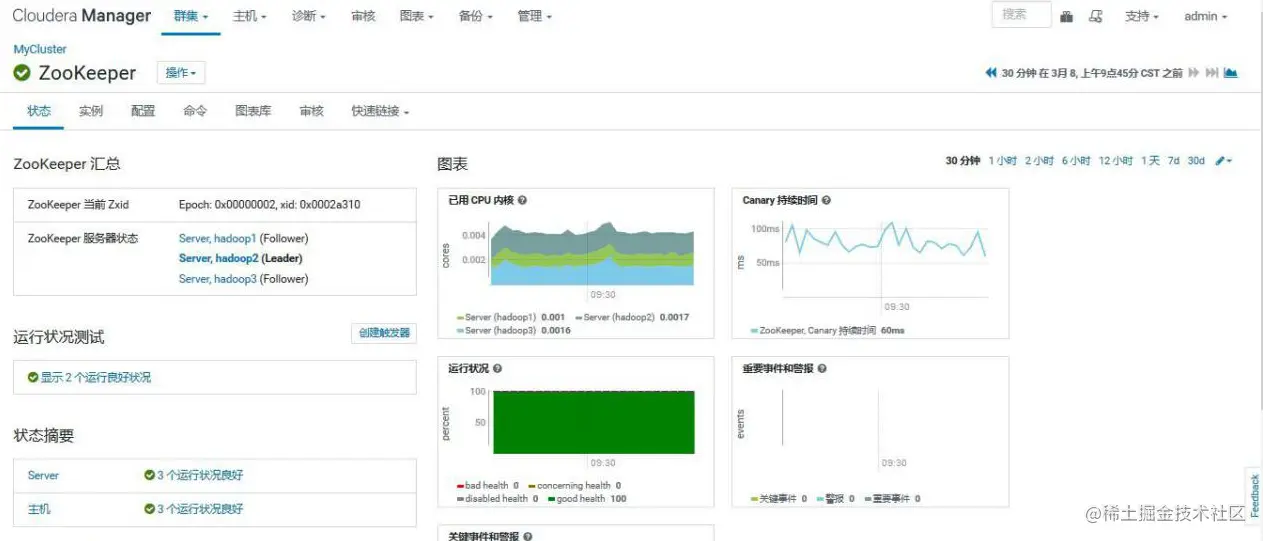Open the 诊断 menu
Screen dimensions: 1263x541
(309, 16)
